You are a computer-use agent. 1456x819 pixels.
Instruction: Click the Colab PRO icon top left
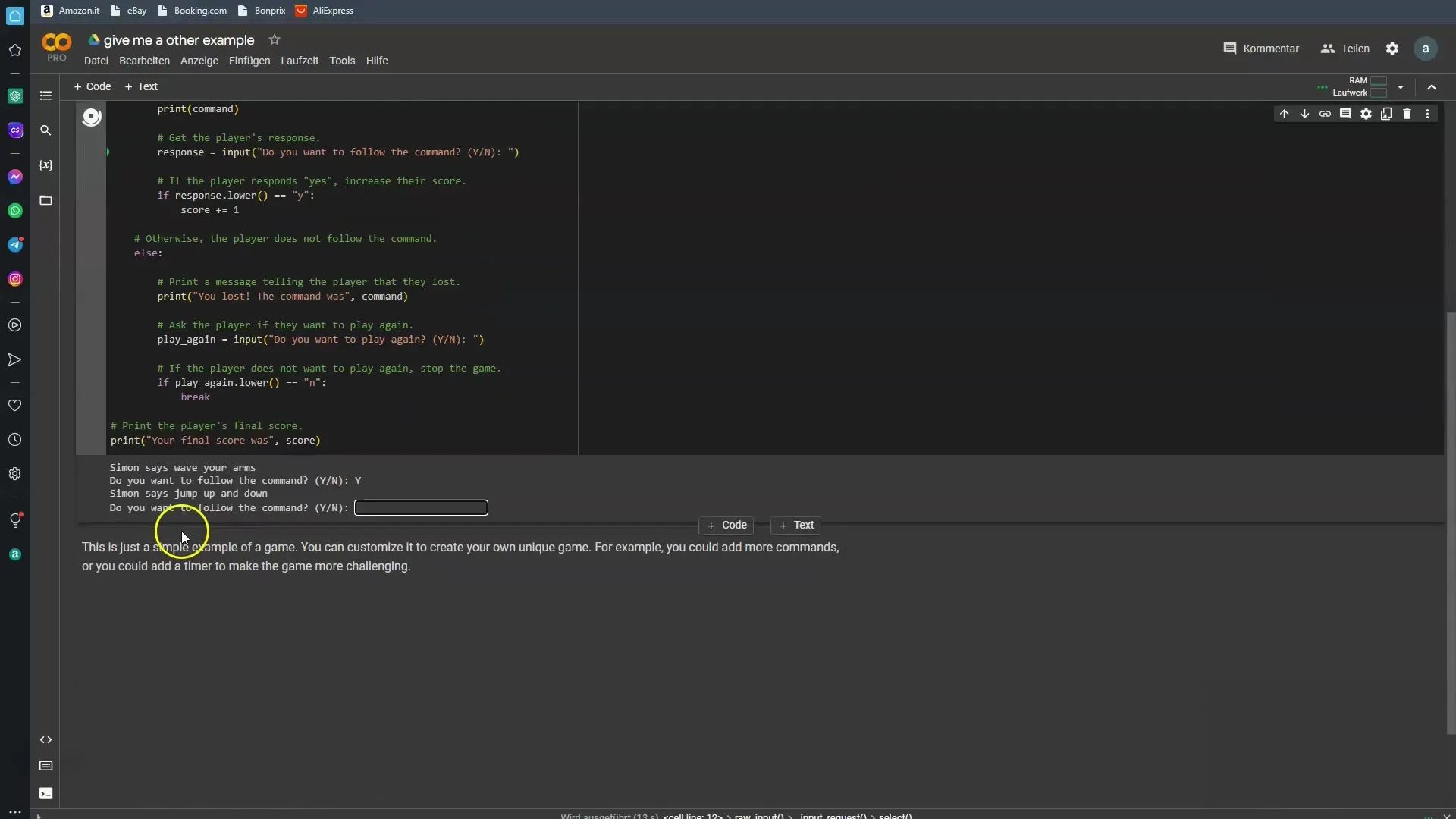(57, 46)
